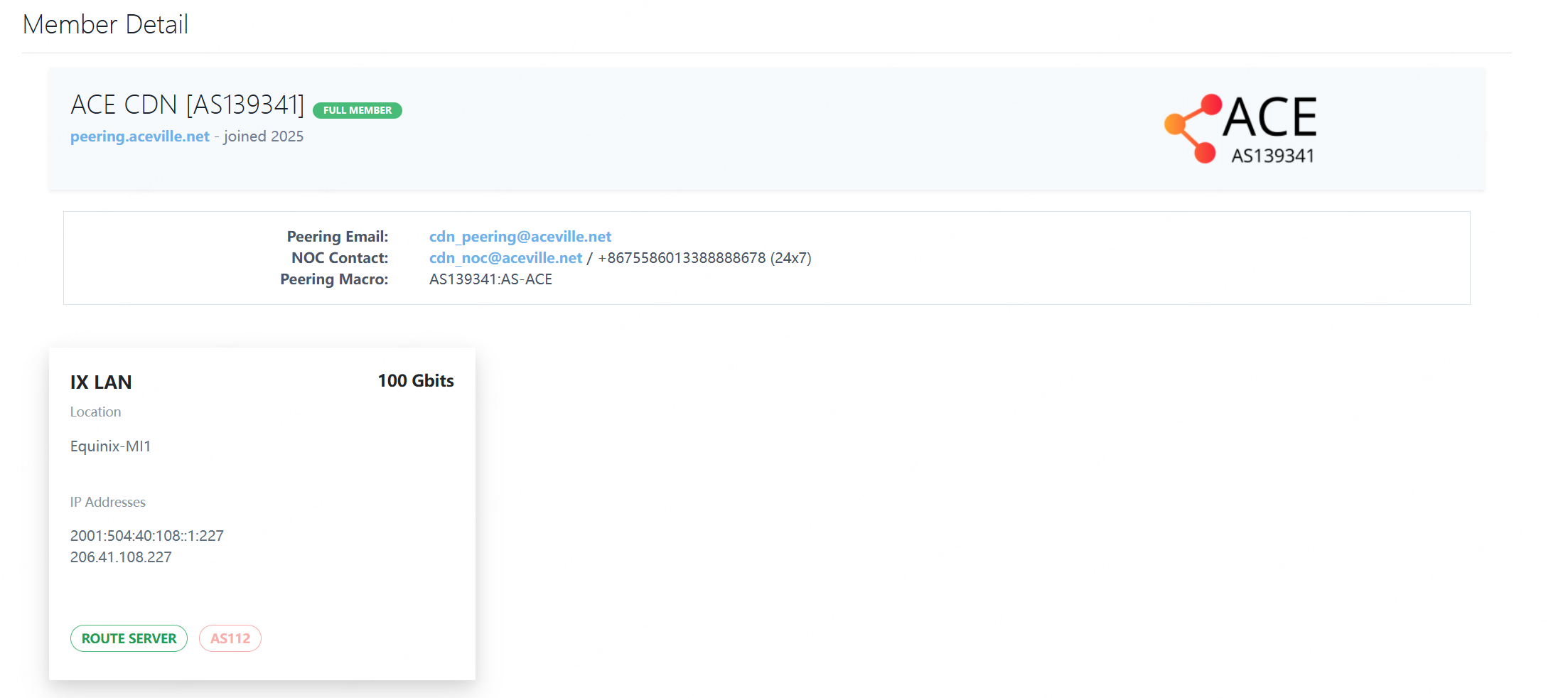Click the Location label in IX LAN card
Viewport: 1568px width, 698px height.
point(95,412)
